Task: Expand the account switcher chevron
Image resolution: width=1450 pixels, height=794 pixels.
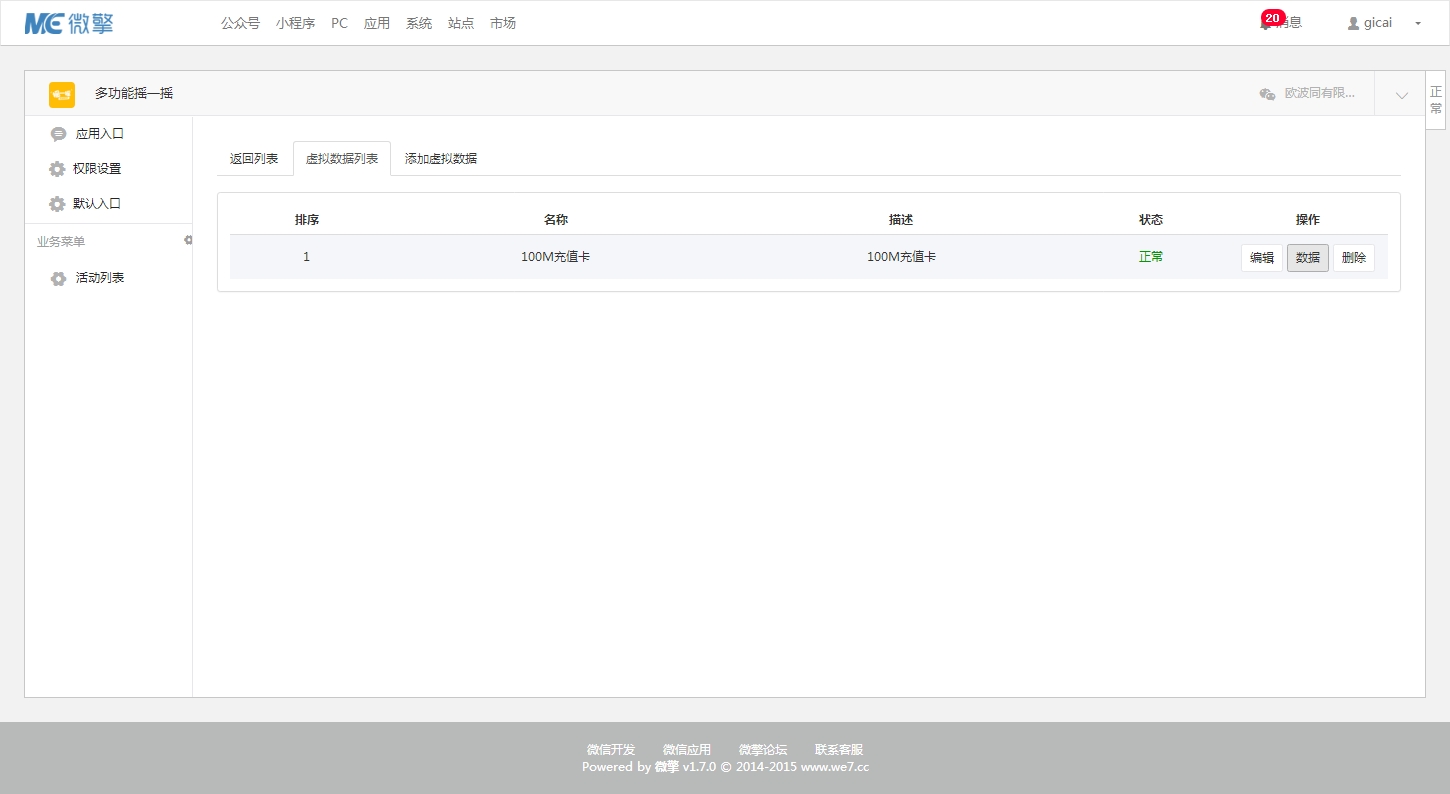Action: (1401, 95)
